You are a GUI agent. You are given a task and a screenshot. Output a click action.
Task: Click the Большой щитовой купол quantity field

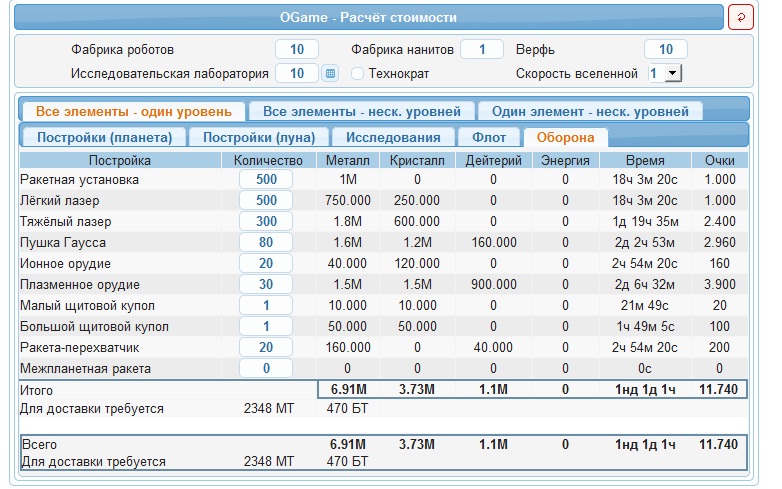pos(266,326)
